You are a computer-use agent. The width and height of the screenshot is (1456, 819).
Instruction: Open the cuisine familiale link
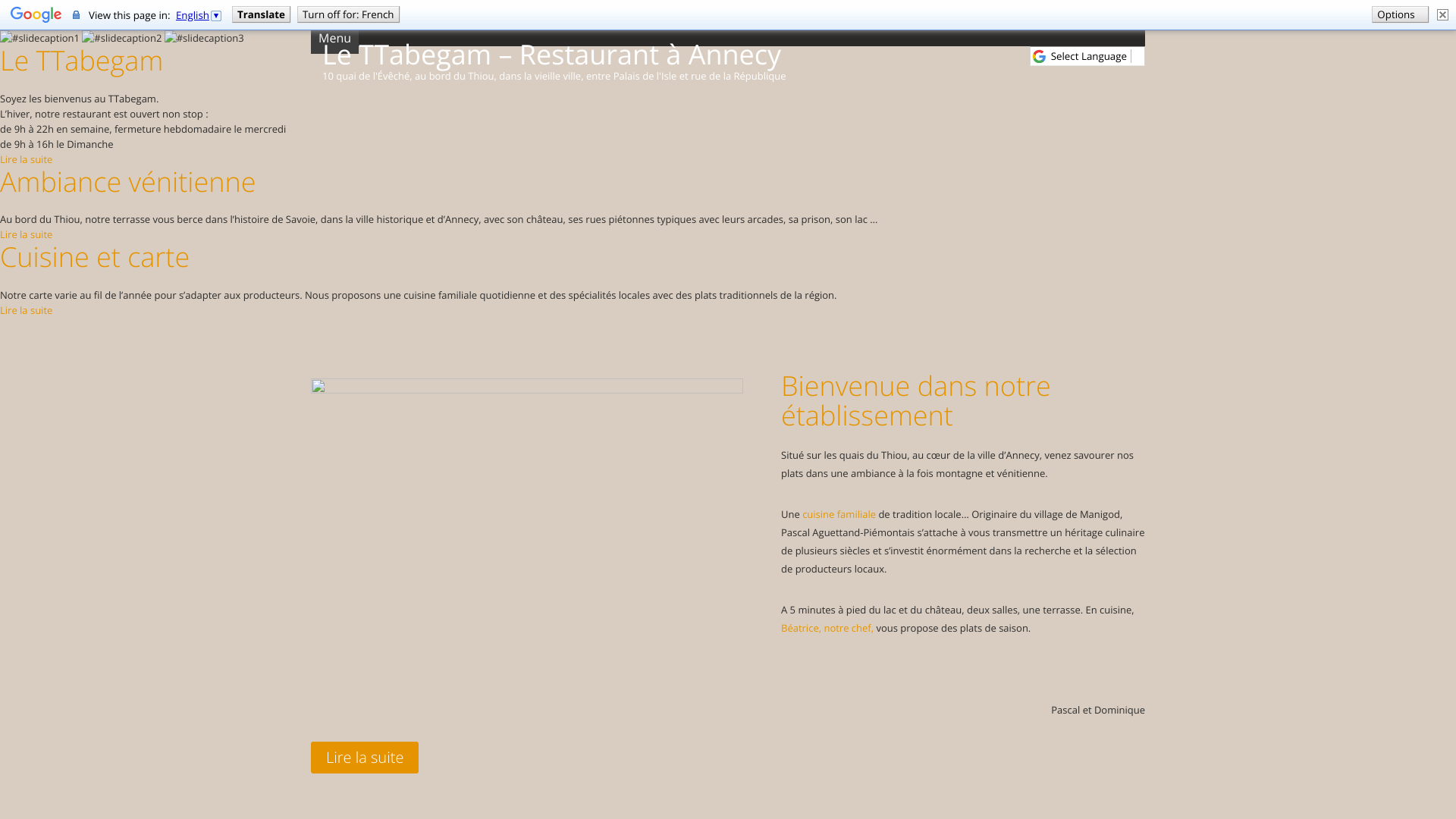839,514
